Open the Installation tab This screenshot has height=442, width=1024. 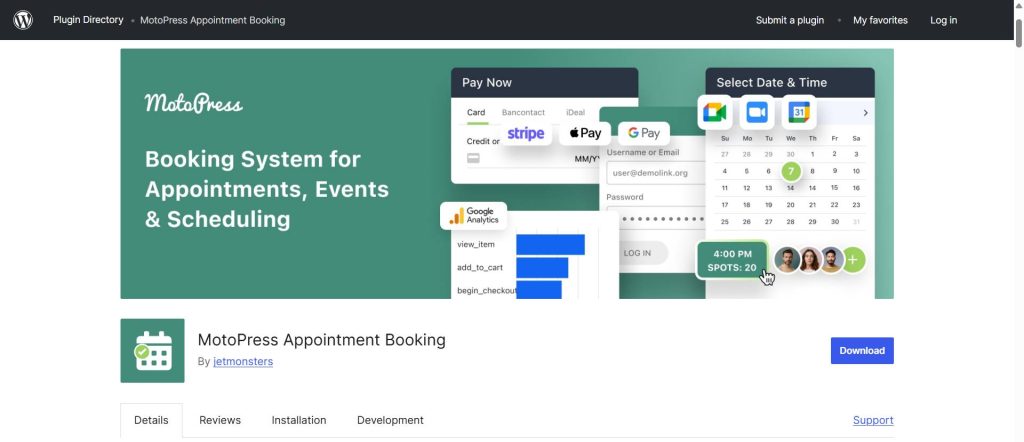coord(299,420)
